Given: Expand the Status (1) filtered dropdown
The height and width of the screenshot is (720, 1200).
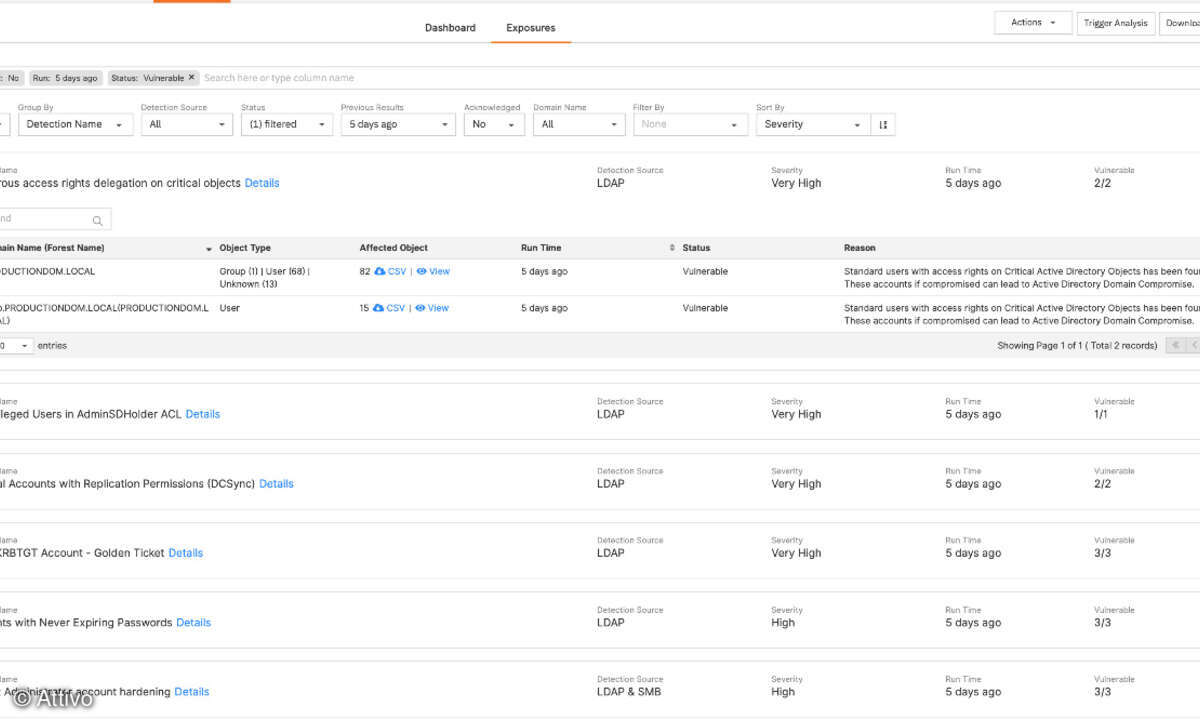Looking at the screenshot, I should 287,124.
